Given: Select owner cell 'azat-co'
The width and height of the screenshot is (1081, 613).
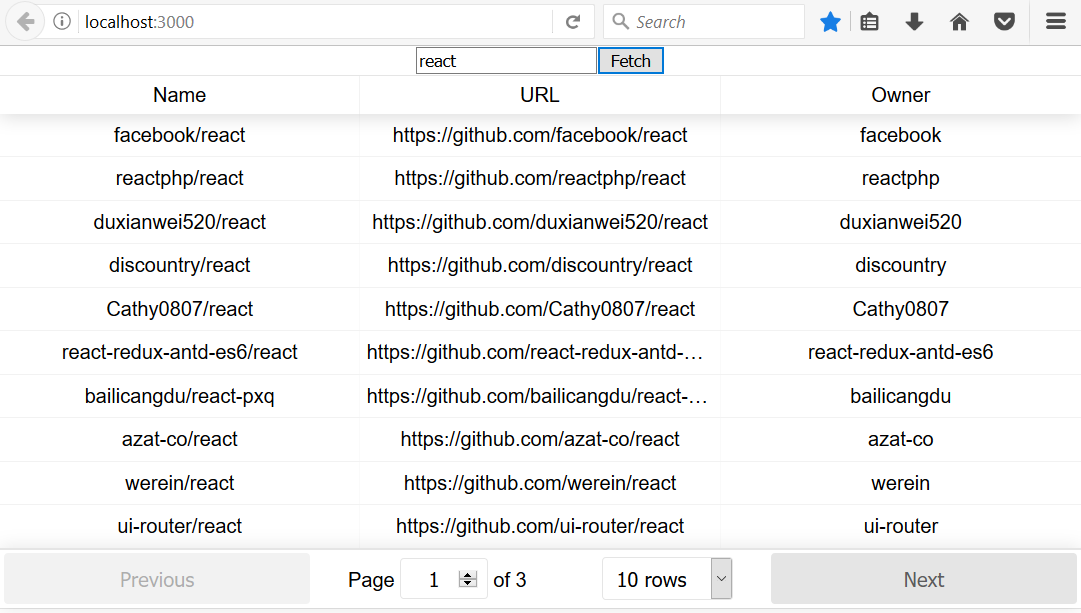Looking at the screenshot, I should click(x=900, y=439).
